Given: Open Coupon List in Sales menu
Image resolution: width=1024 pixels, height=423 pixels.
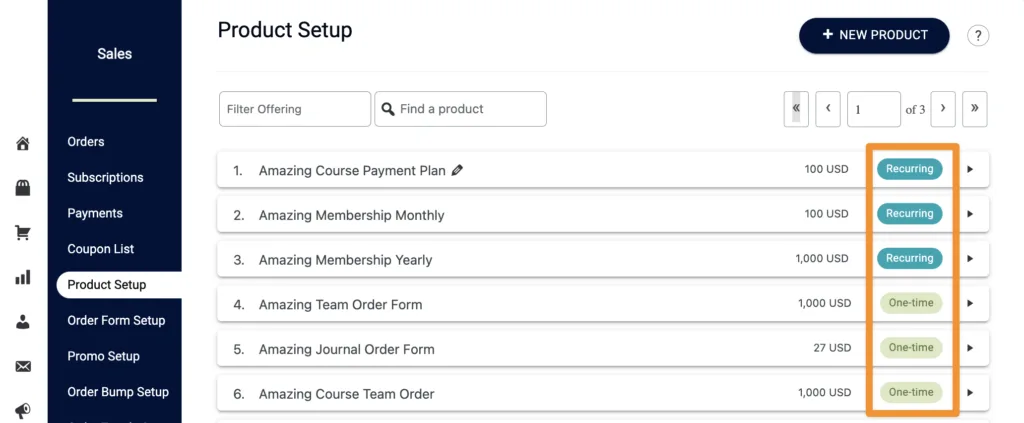Looking at the screenshot, I should tap(101, 249).
